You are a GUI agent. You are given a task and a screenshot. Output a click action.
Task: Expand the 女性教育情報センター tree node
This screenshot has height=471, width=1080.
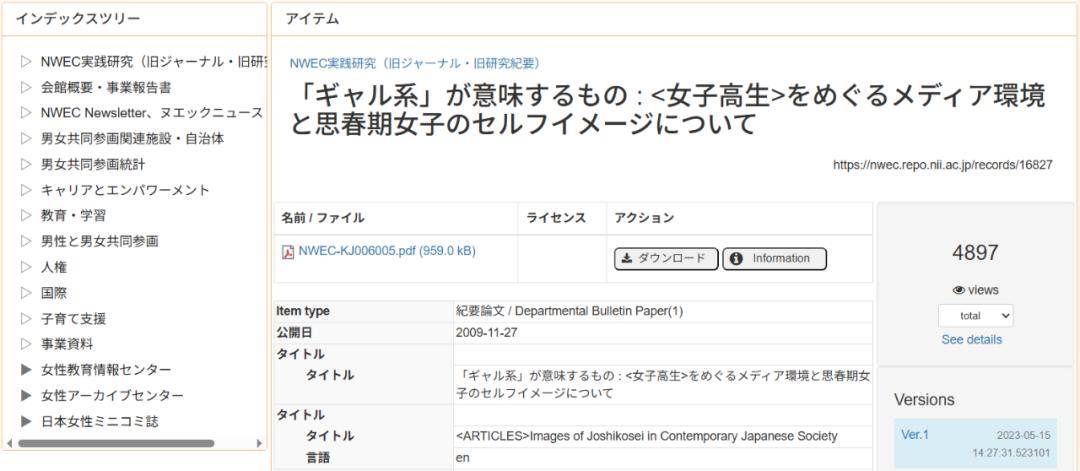pos(26,370)
